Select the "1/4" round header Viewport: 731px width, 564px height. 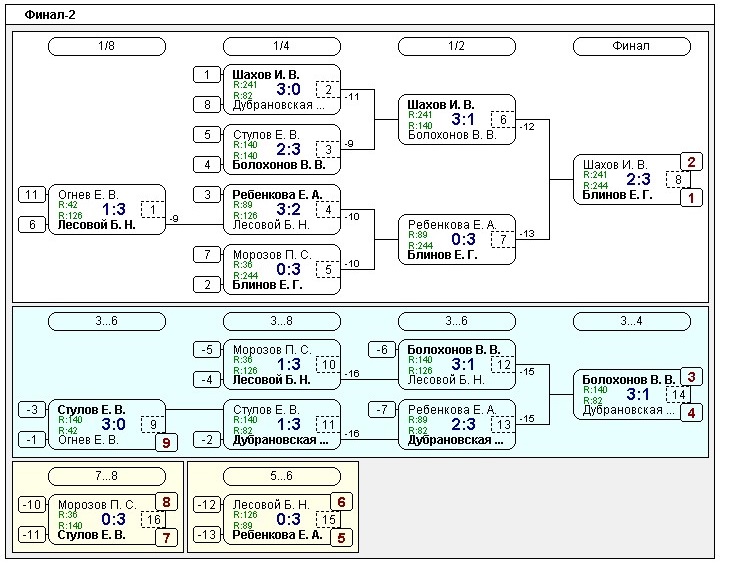[x=282, y=46]
